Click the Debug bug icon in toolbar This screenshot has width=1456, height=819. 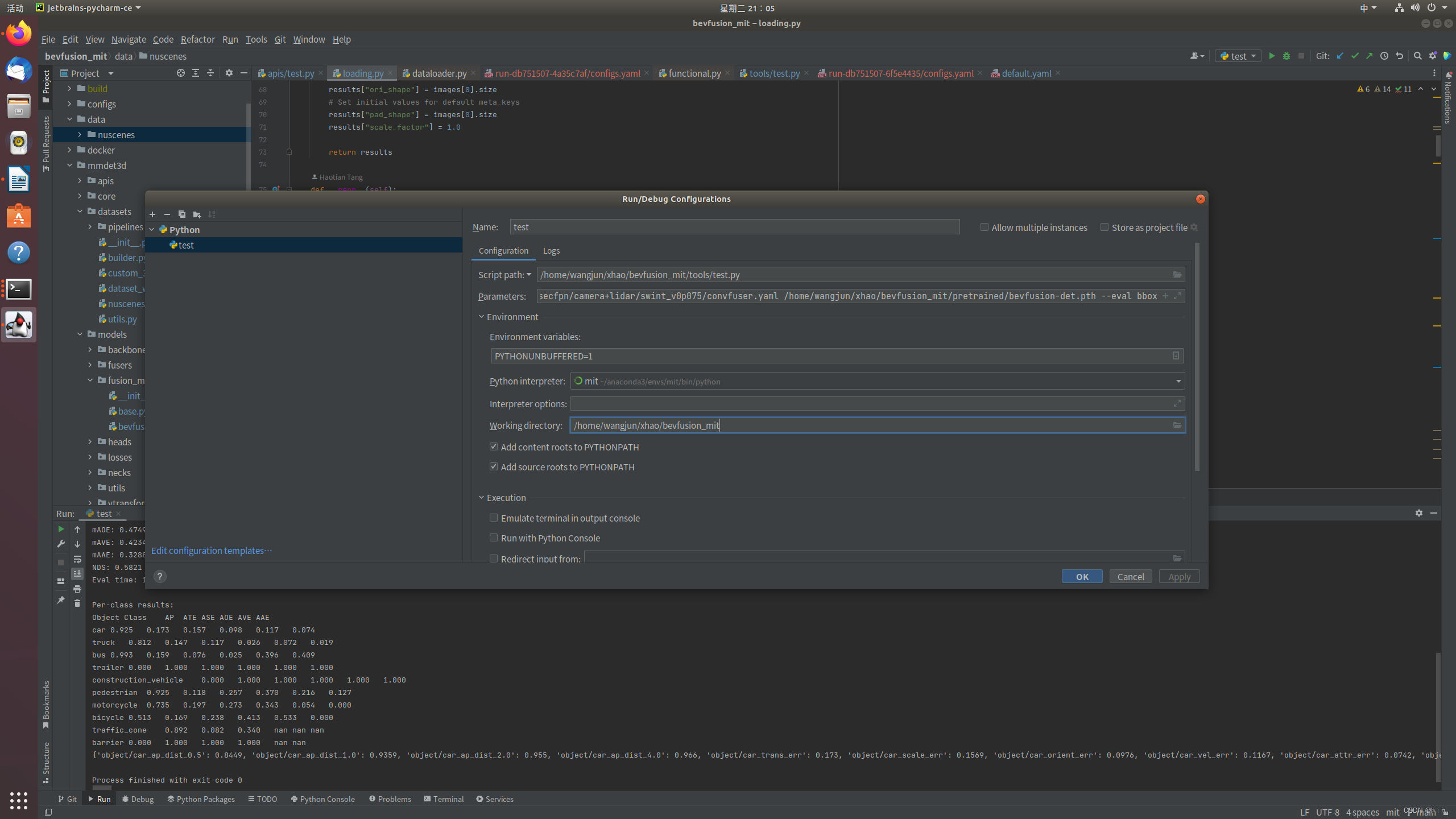coord(1287,56)
